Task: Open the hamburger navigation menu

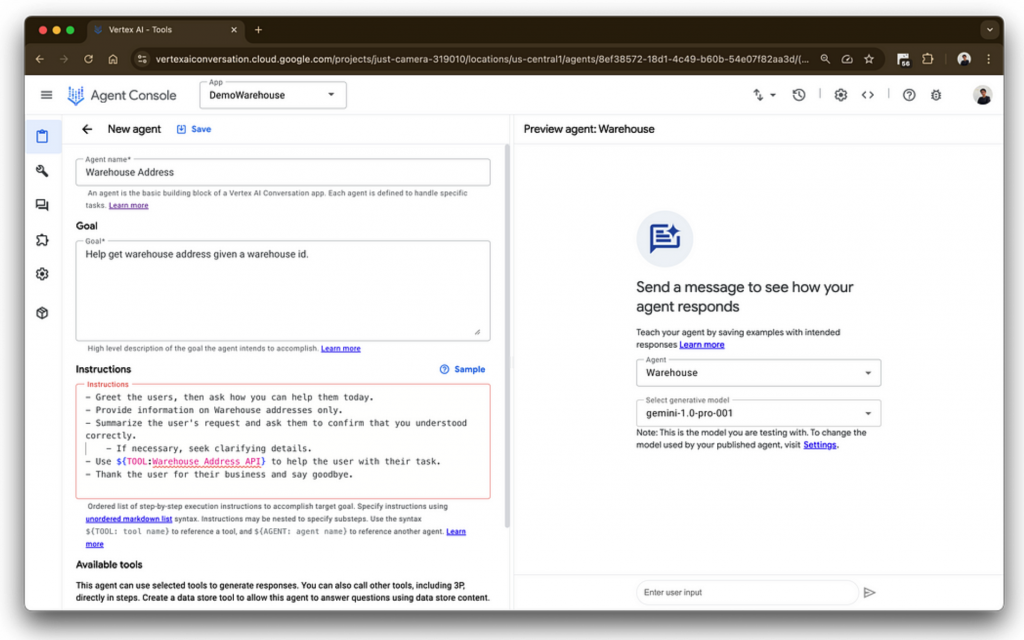Action: coord(46,95)
